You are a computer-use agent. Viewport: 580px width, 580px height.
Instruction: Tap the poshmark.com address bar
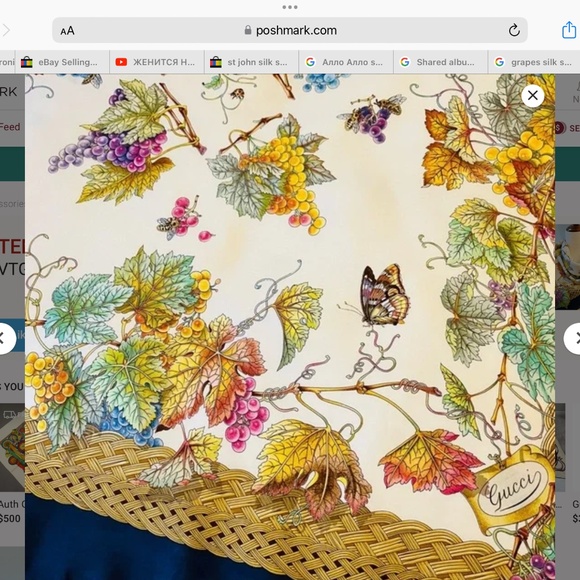[x=290, y=30]
